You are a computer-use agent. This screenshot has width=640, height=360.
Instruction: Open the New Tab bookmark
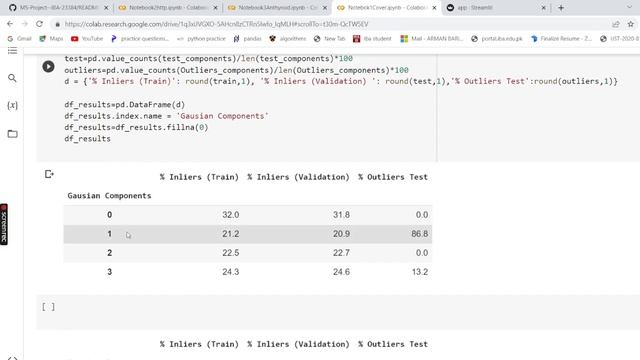[x=329, y=39]
